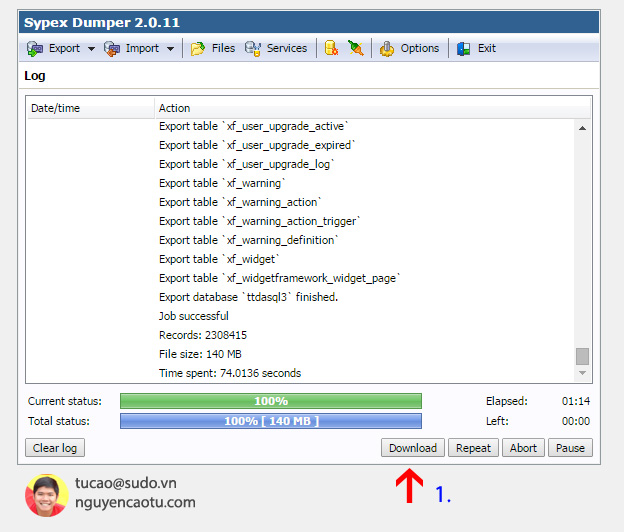Click the blue Total status progress bar

click(x=271, y=421)
